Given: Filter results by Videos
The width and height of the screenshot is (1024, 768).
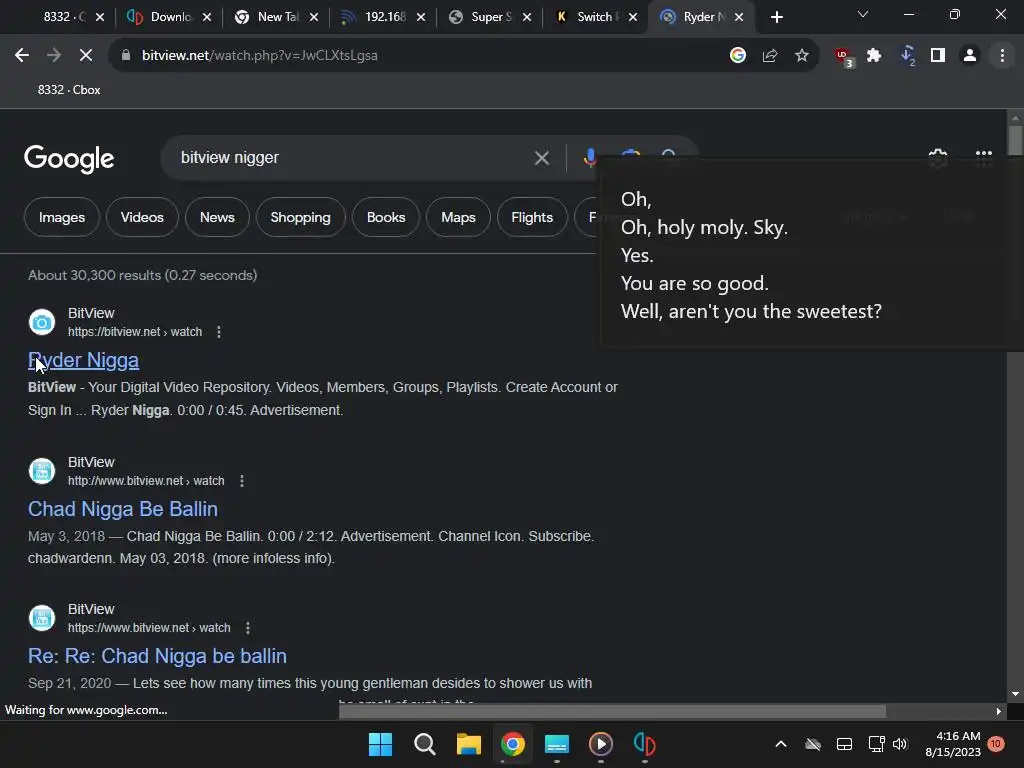Looking at the screenshot, I should [142, 217].
